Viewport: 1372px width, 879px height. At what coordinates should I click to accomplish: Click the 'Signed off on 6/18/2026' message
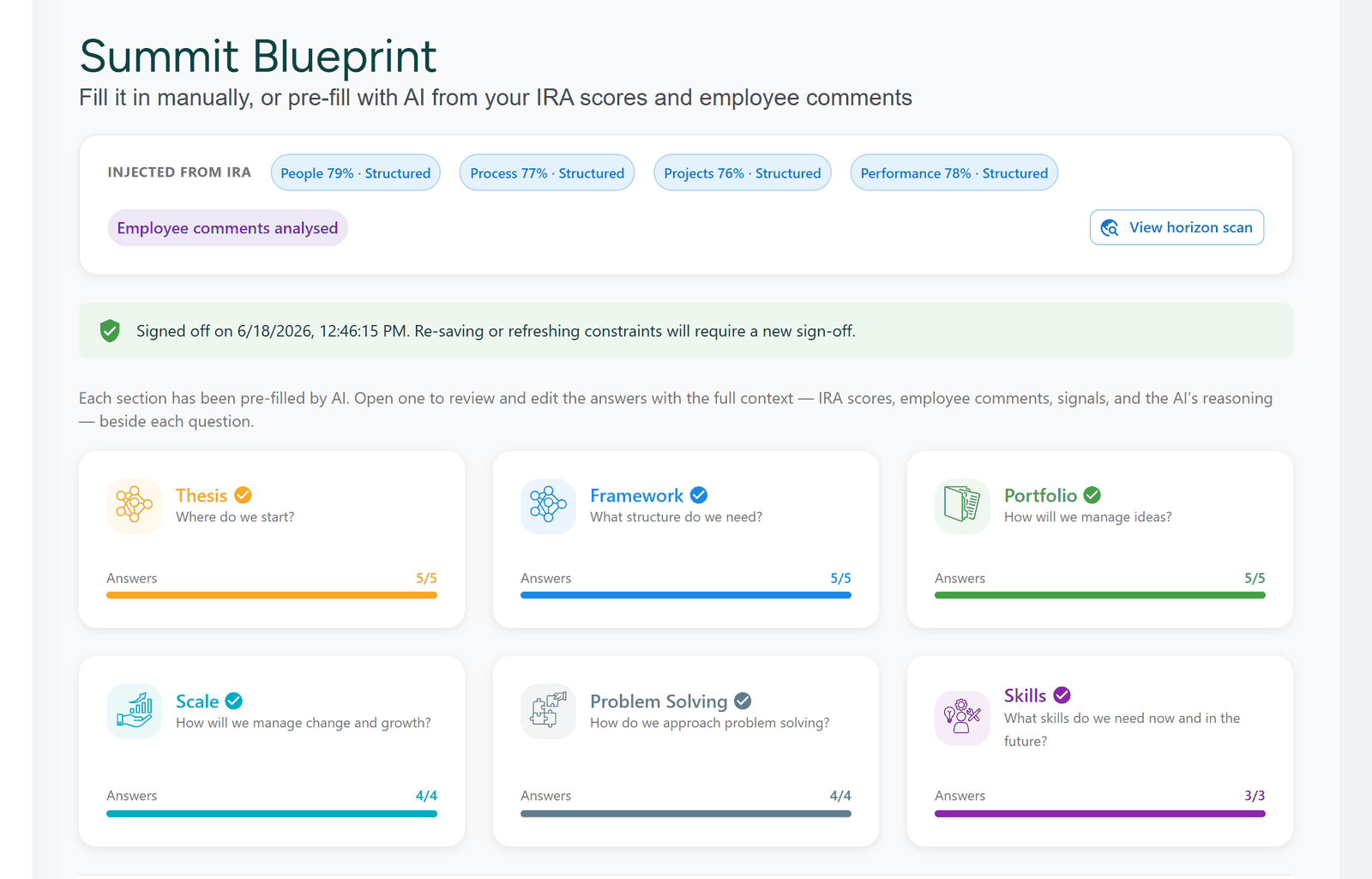[x=496, y=331]
